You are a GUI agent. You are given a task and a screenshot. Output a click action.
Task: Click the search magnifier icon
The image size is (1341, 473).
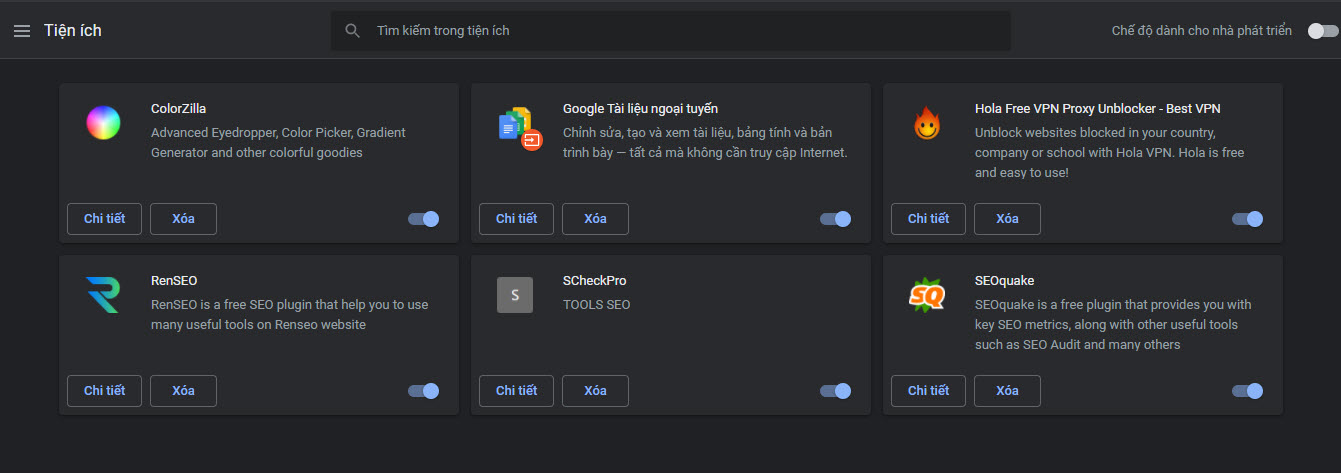pos(352,31)
